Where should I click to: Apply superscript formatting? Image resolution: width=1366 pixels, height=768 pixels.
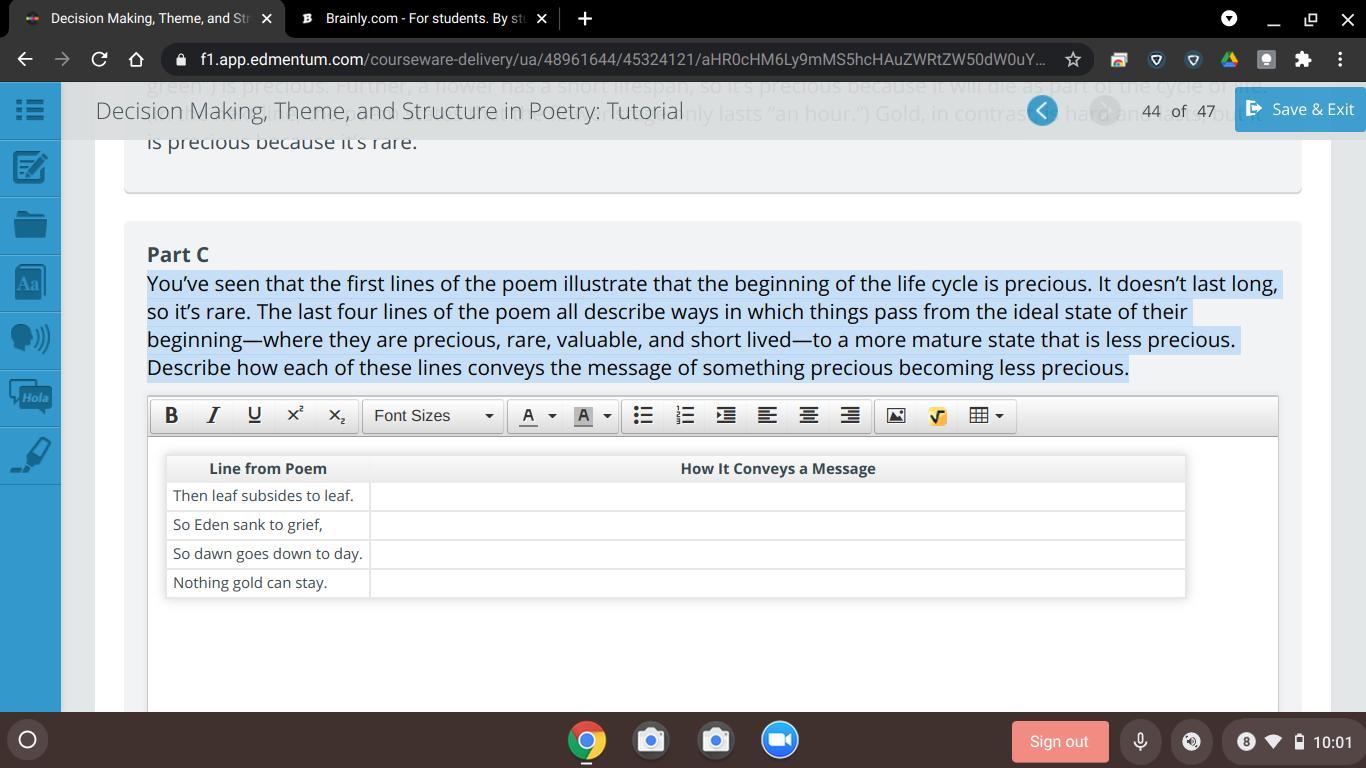(295, 416)
